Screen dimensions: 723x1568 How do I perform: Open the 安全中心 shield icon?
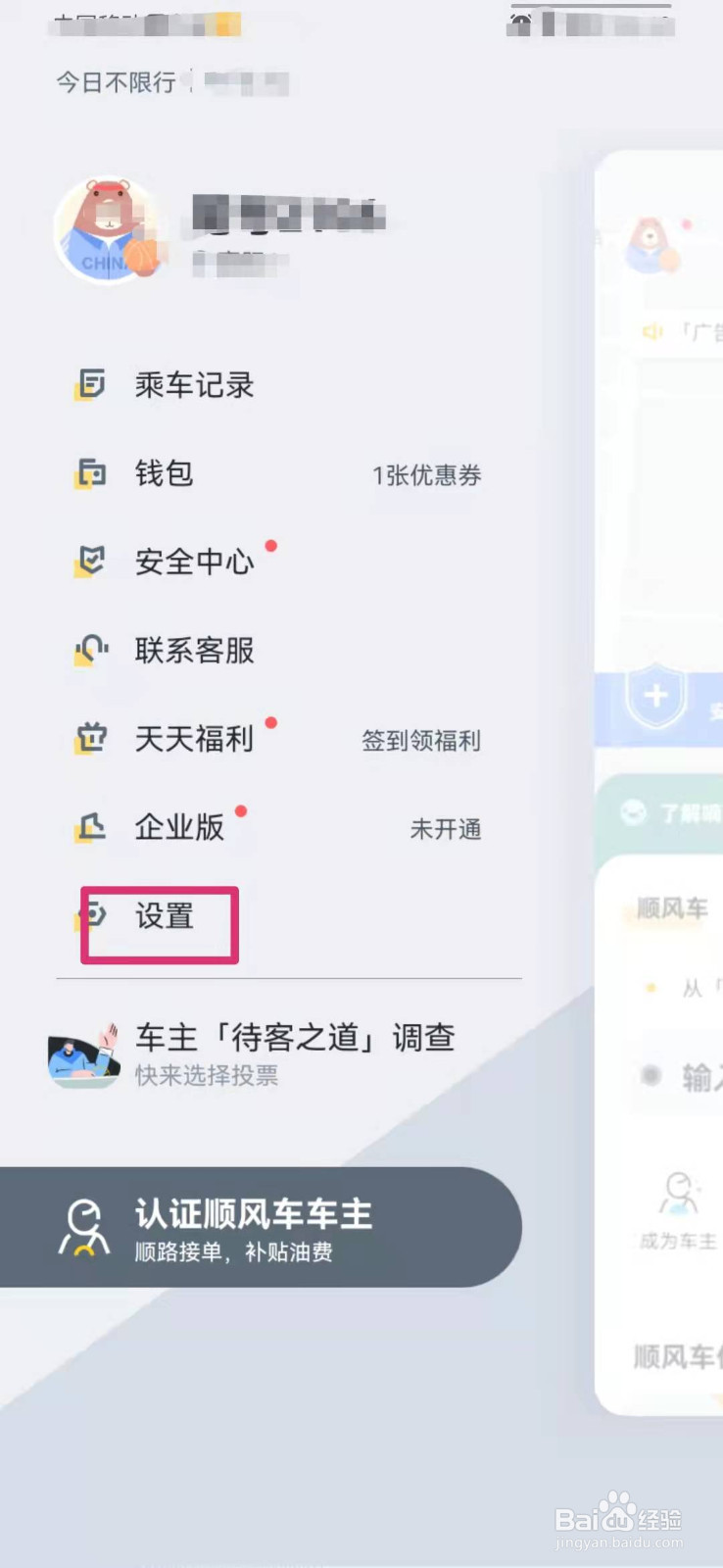pyautogui.click(x=90, y=563)
